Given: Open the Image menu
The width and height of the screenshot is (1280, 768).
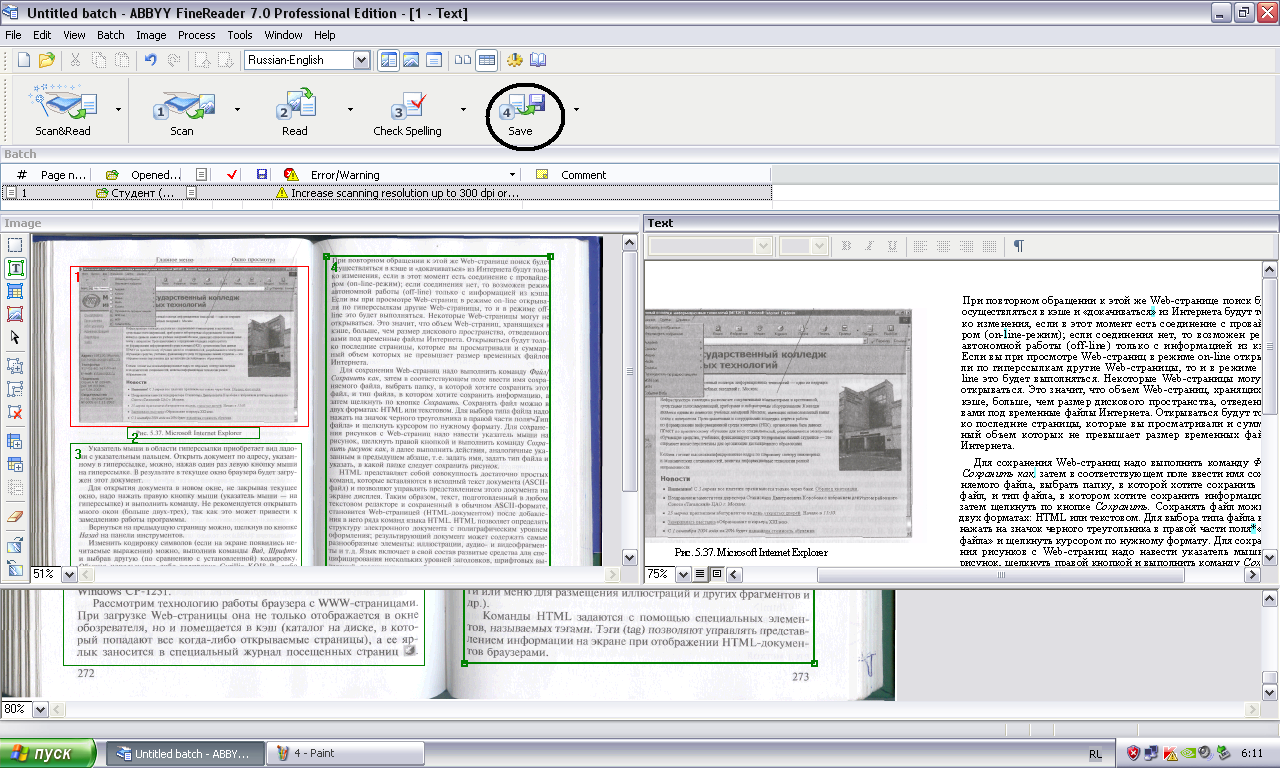Looking at the screenshot, I should point(151,35).
